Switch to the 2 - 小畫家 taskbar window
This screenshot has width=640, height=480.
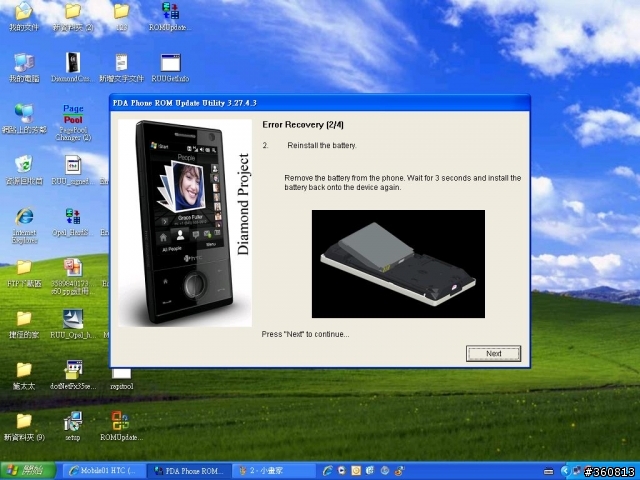[x=274, y=471]
